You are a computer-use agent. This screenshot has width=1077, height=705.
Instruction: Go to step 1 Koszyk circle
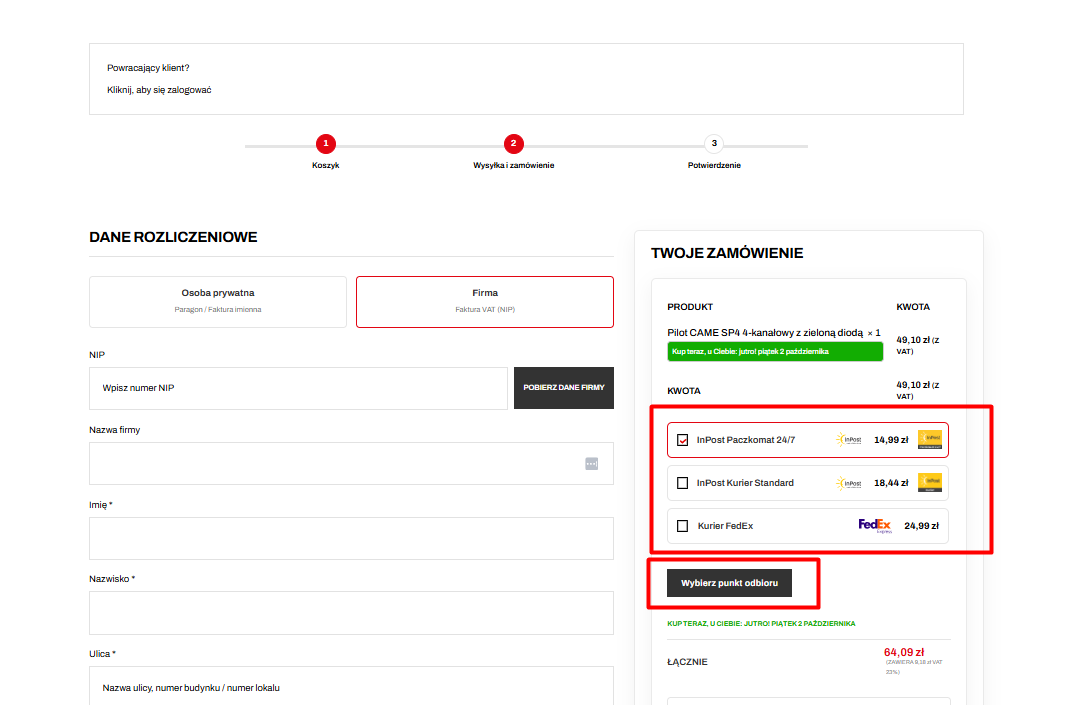(326, 144)
